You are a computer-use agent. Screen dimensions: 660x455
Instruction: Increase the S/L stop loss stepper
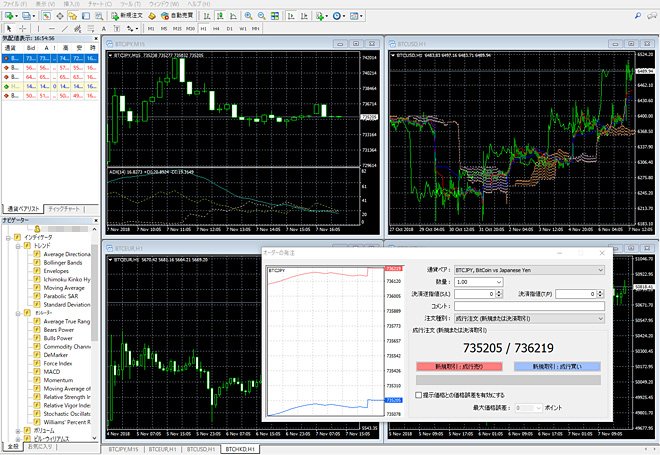pyautogui.click(x=499, y=292)
